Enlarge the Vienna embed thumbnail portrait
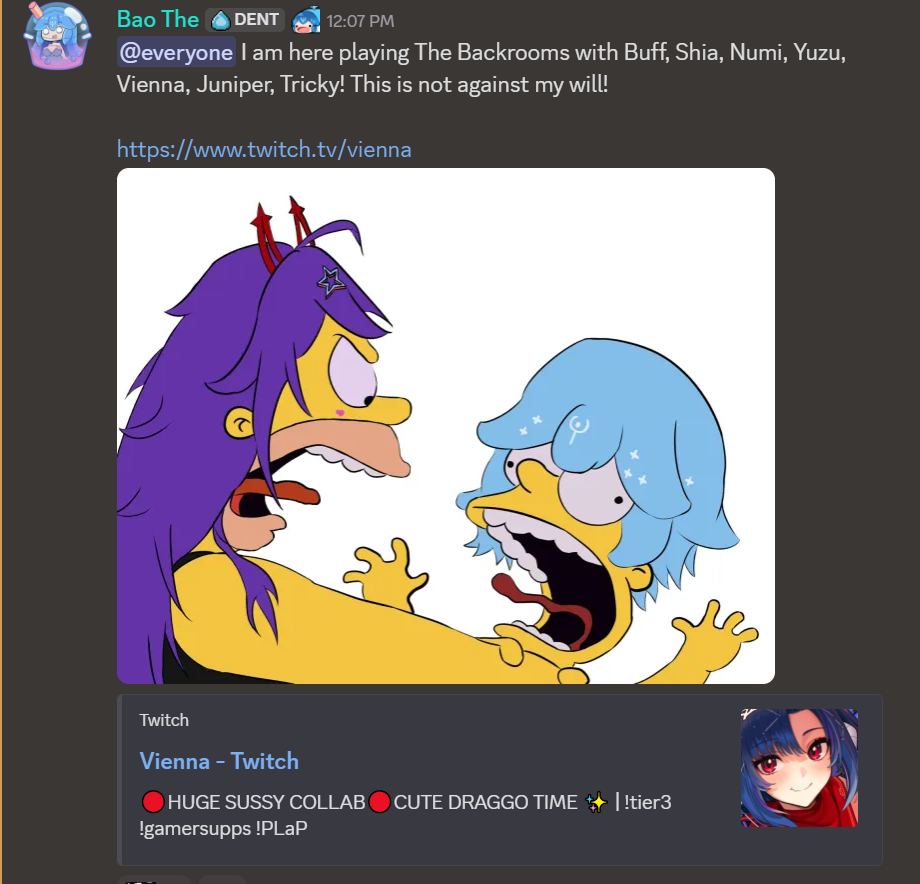 click(799, 768)
